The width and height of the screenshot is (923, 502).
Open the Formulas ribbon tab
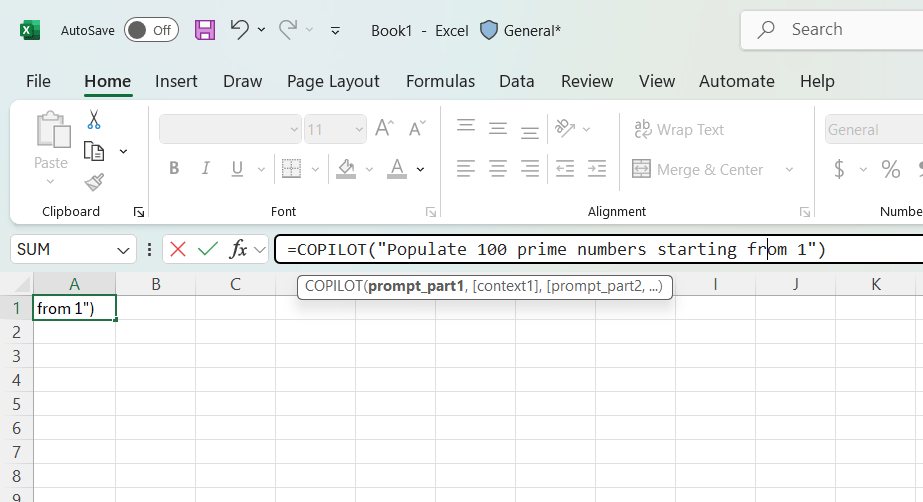pos(440,81)
